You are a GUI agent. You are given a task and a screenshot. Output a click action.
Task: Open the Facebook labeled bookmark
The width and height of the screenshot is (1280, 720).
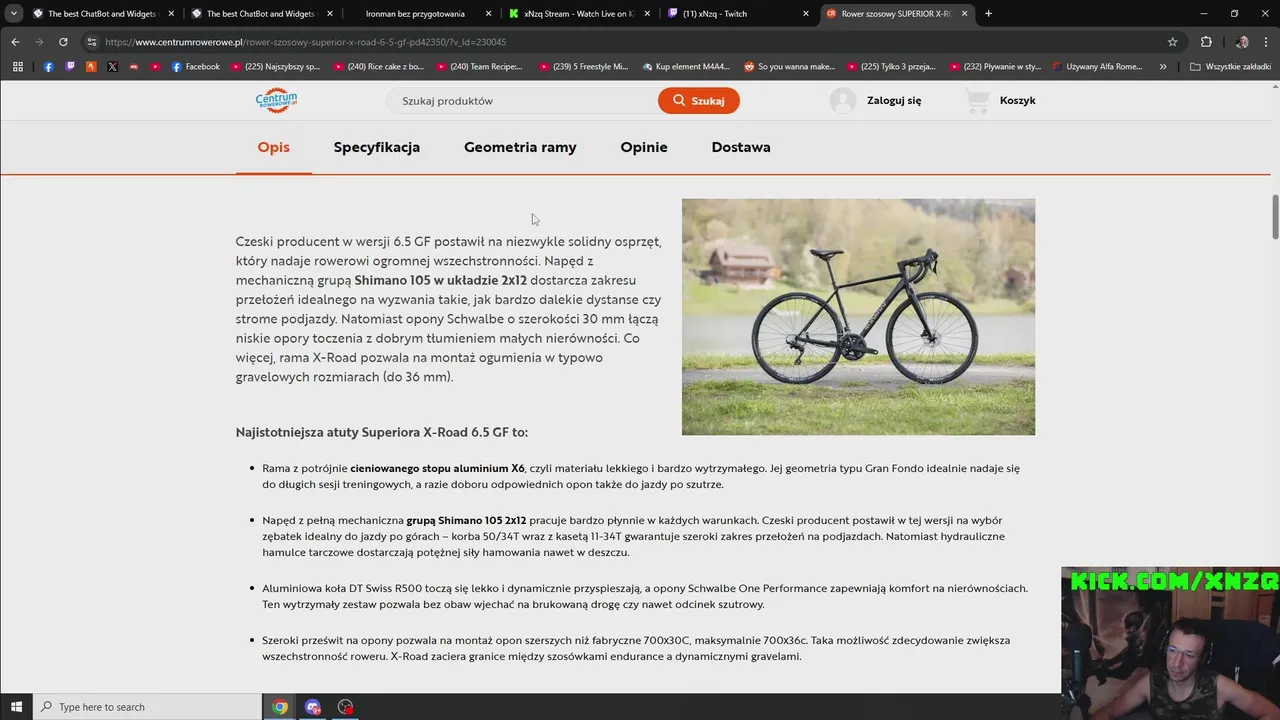[x=196, y=67]
